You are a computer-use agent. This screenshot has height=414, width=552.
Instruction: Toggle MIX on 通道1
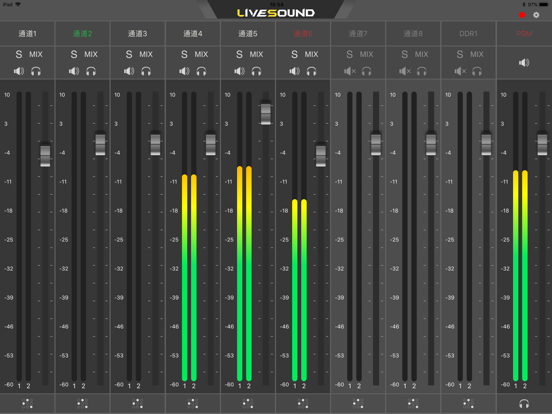click(36, 54)
